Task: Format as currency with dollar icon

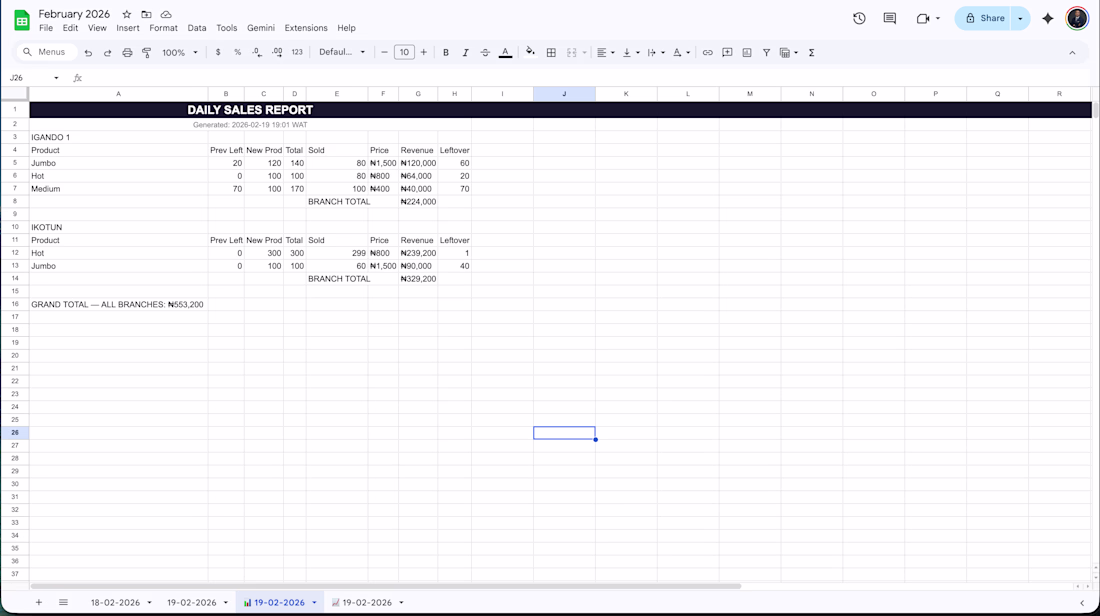Action: 218,53
